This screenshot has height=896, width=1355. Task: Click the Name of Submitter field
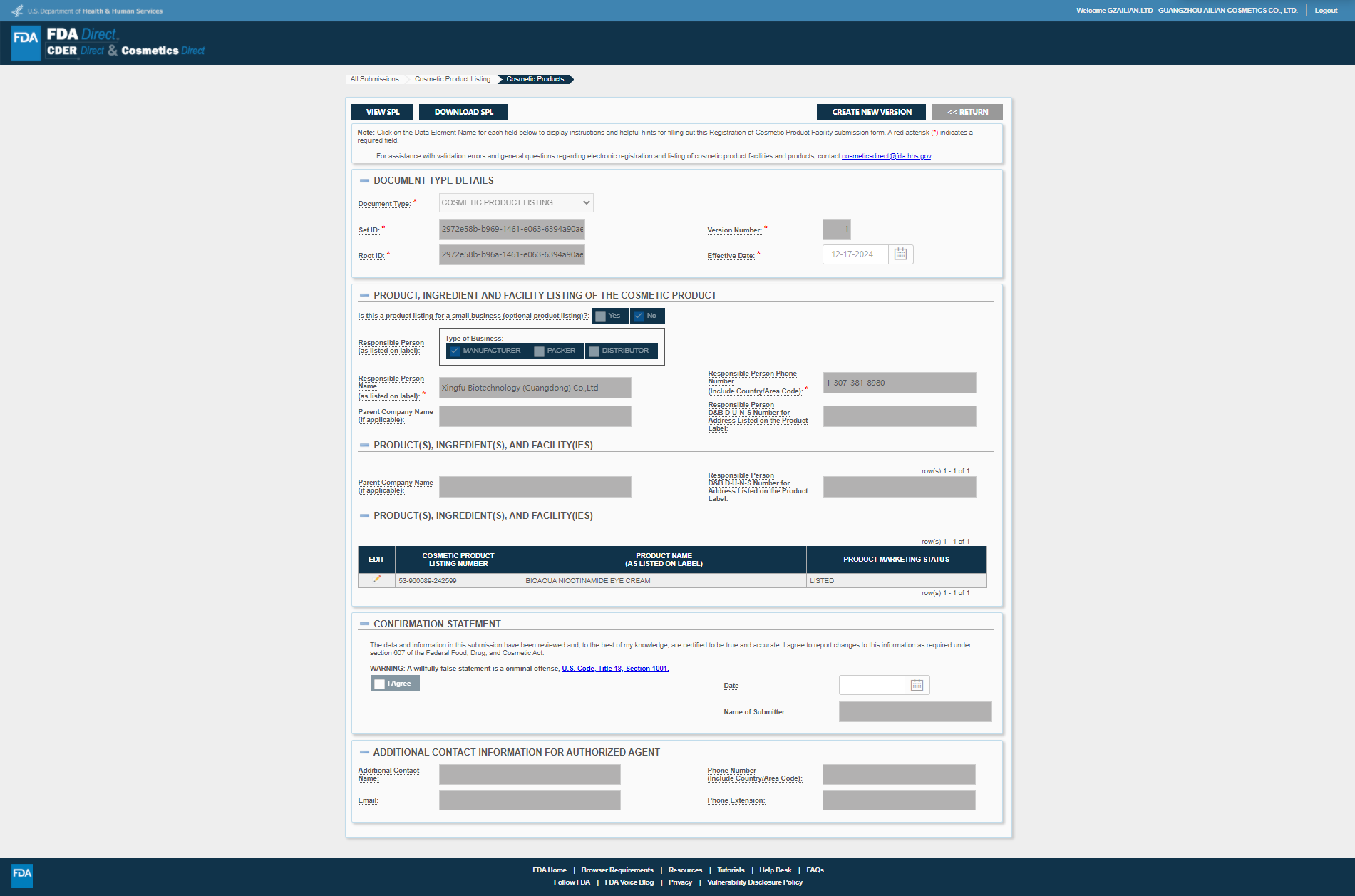point(915,712)
